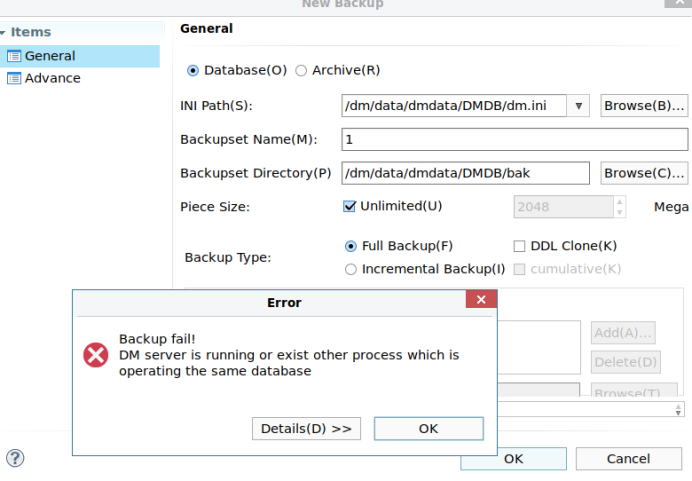The height and width of the screenshot is (481, 692).
Task: Click Browse(B) next to INI Path
Action: pos(644,105)
